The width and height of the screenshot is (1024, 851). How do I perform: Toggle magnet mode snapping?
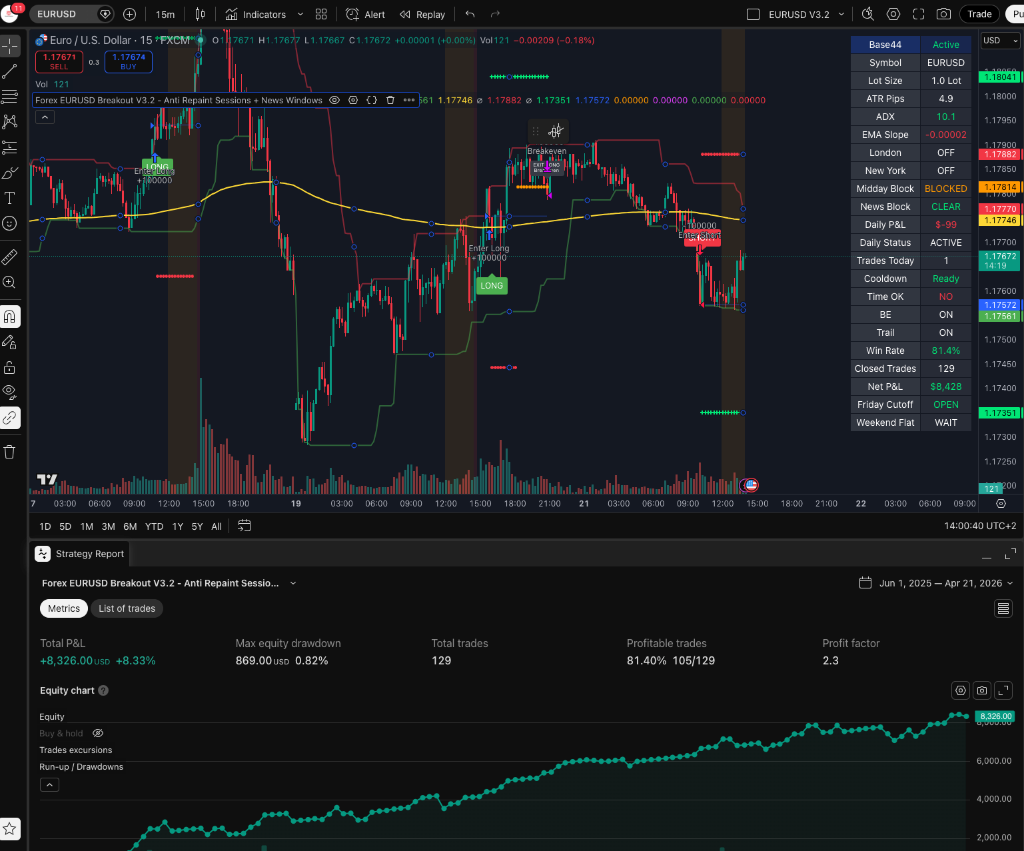pyautogui.click(x=10, y=317)
